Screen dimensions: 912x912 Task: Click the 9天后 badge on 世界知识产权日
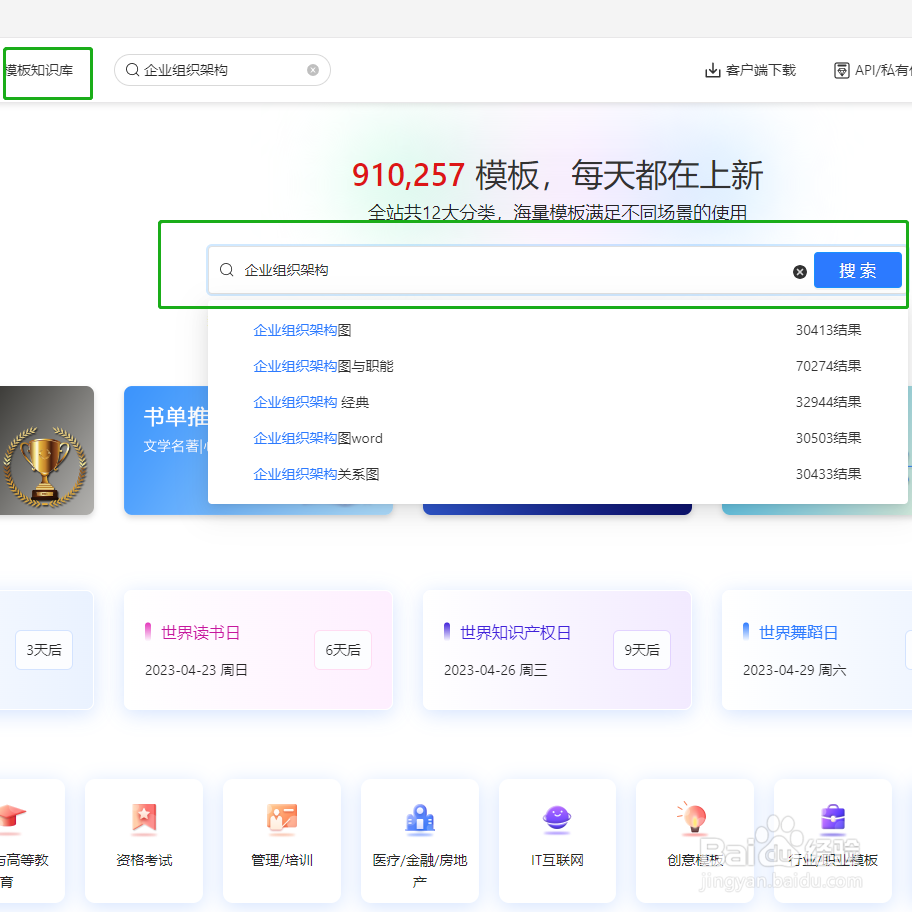click(x=642, y=650)
